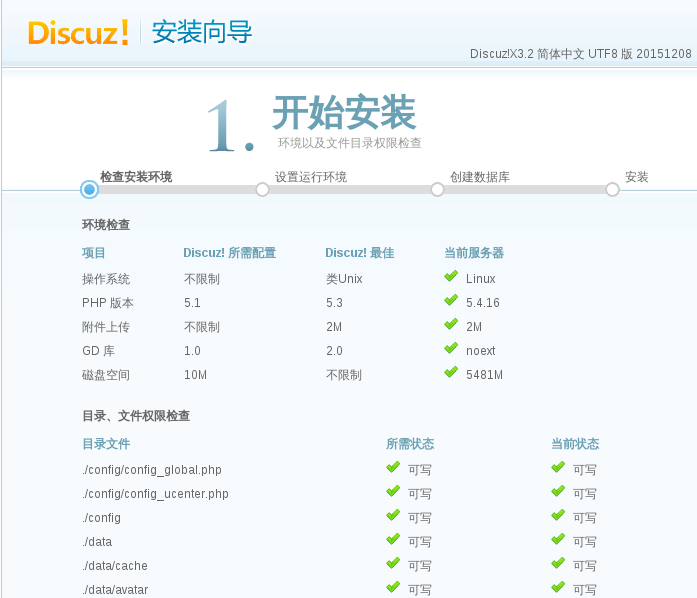Click the 10M required disk value
This screenshot has width=697, height=598.
[x=196, y=375]
